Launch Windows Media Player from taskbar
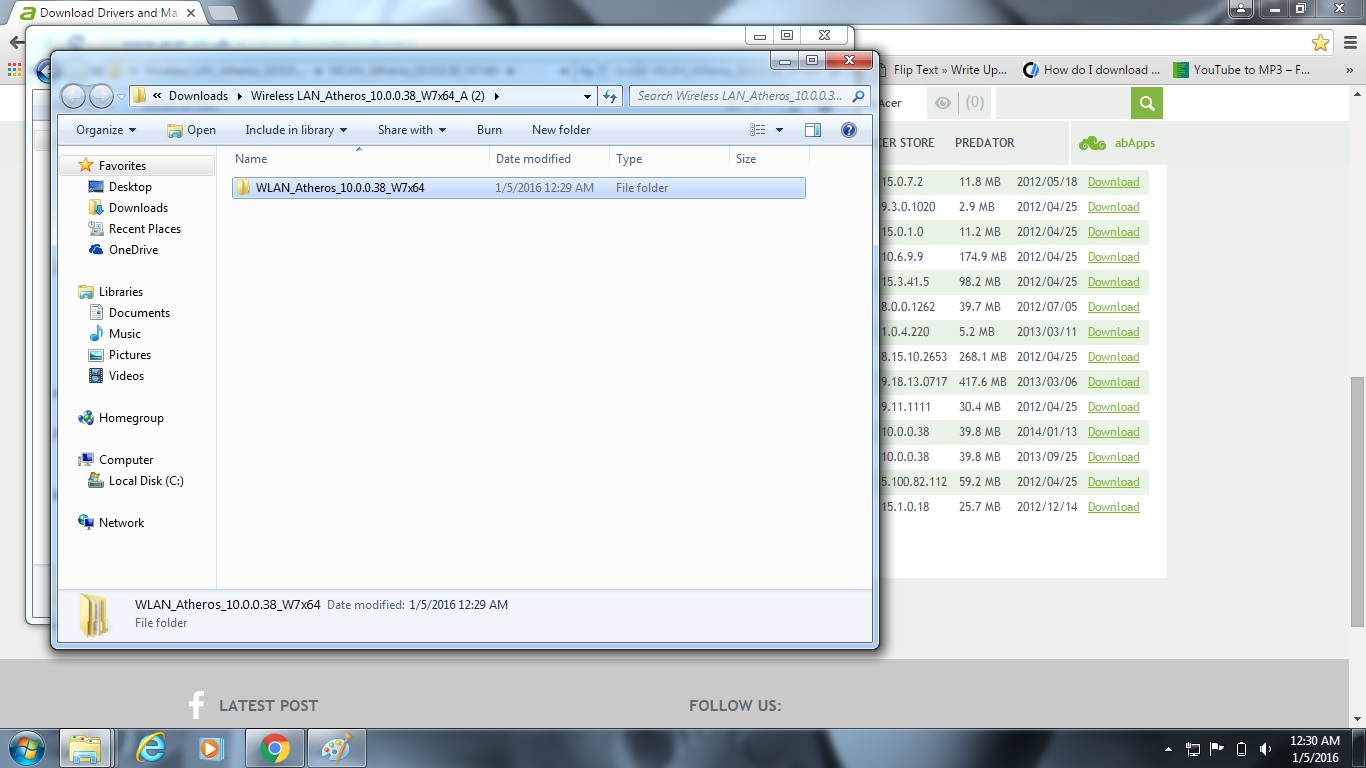1366x768 pixels. click(211, 748)
